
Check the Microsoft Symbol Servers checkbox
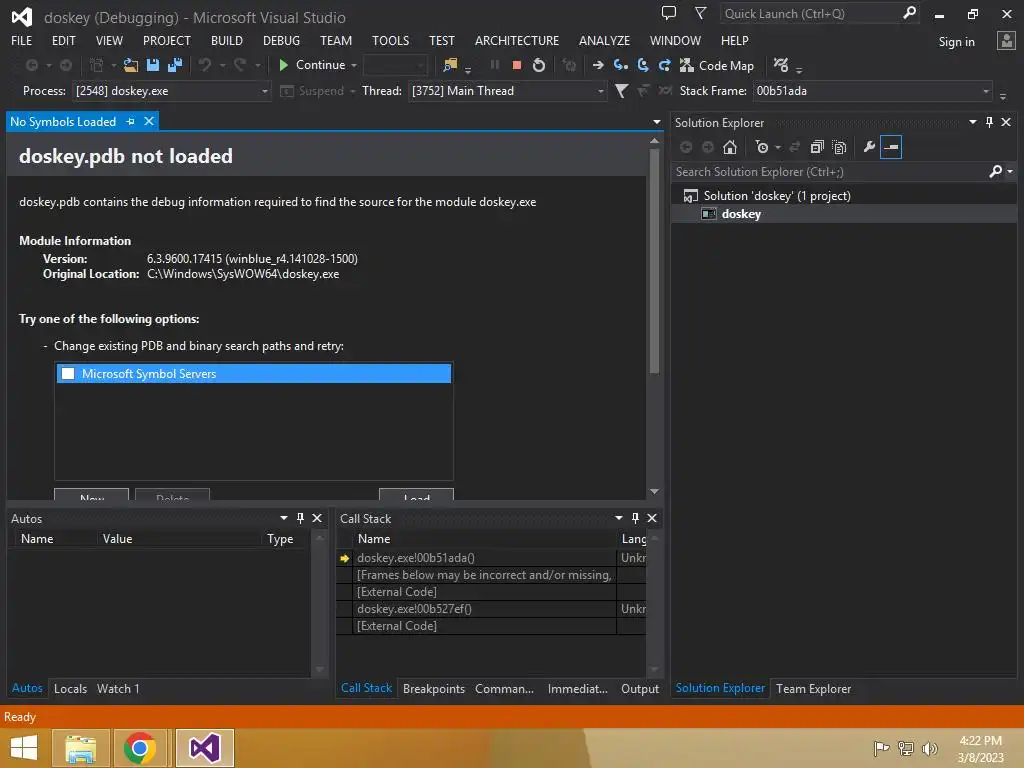(x=68, y=374)
